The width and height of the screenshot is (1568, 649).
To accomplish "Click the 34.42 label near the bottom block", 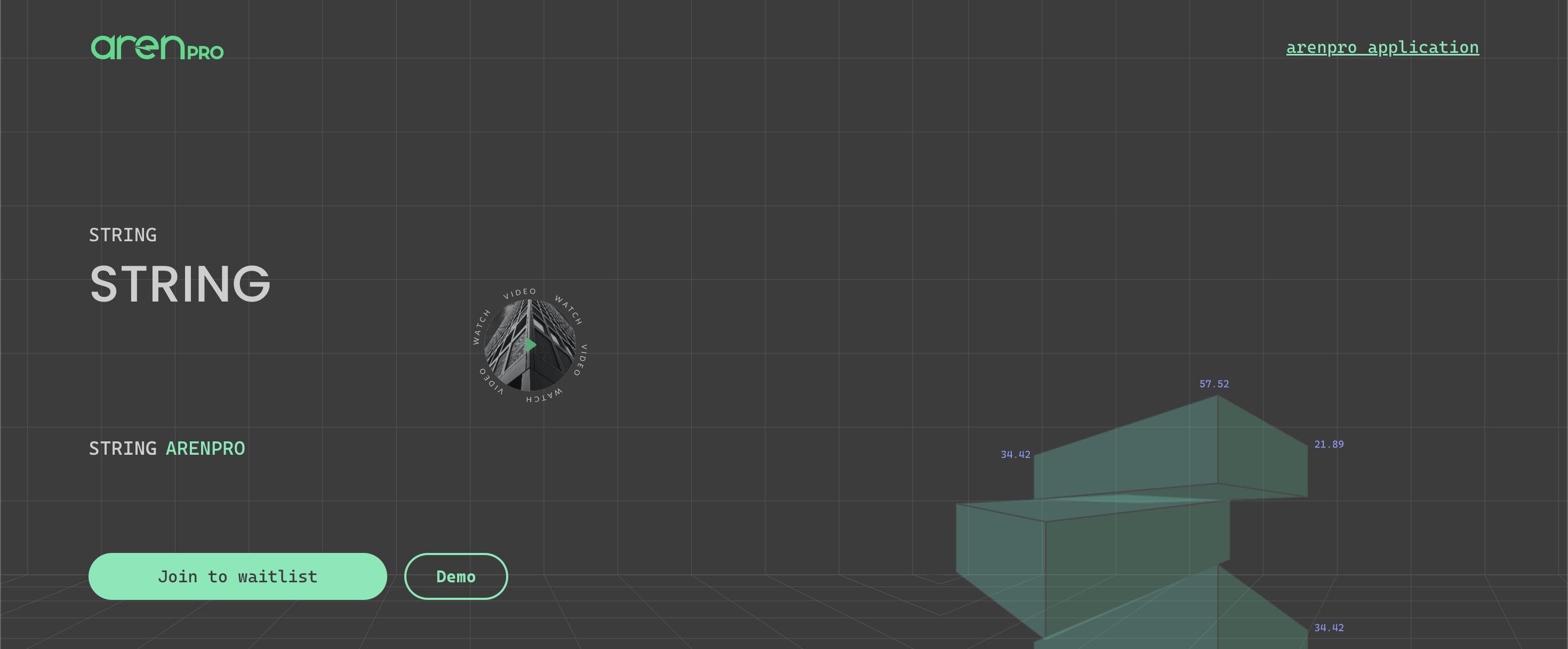I will click(1329, 628).
